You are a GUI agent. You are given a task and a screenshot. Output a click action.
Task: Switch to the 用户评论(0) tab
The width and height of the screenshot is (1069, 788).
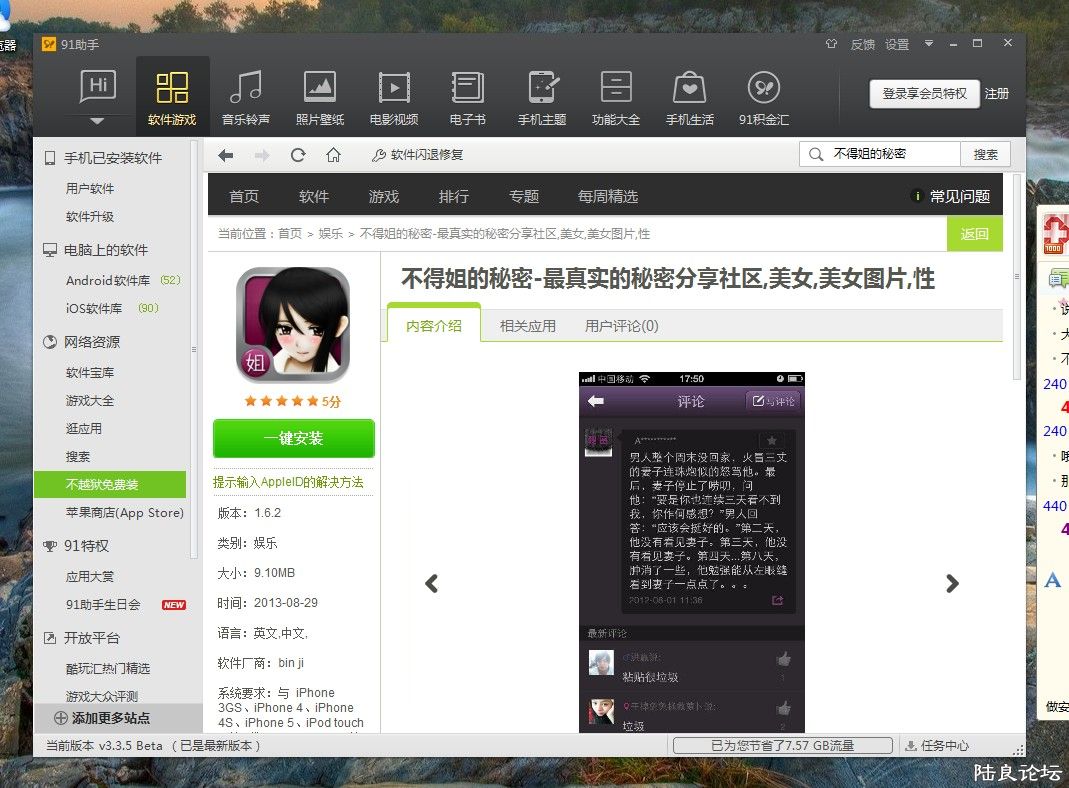[x=621, y=326]
